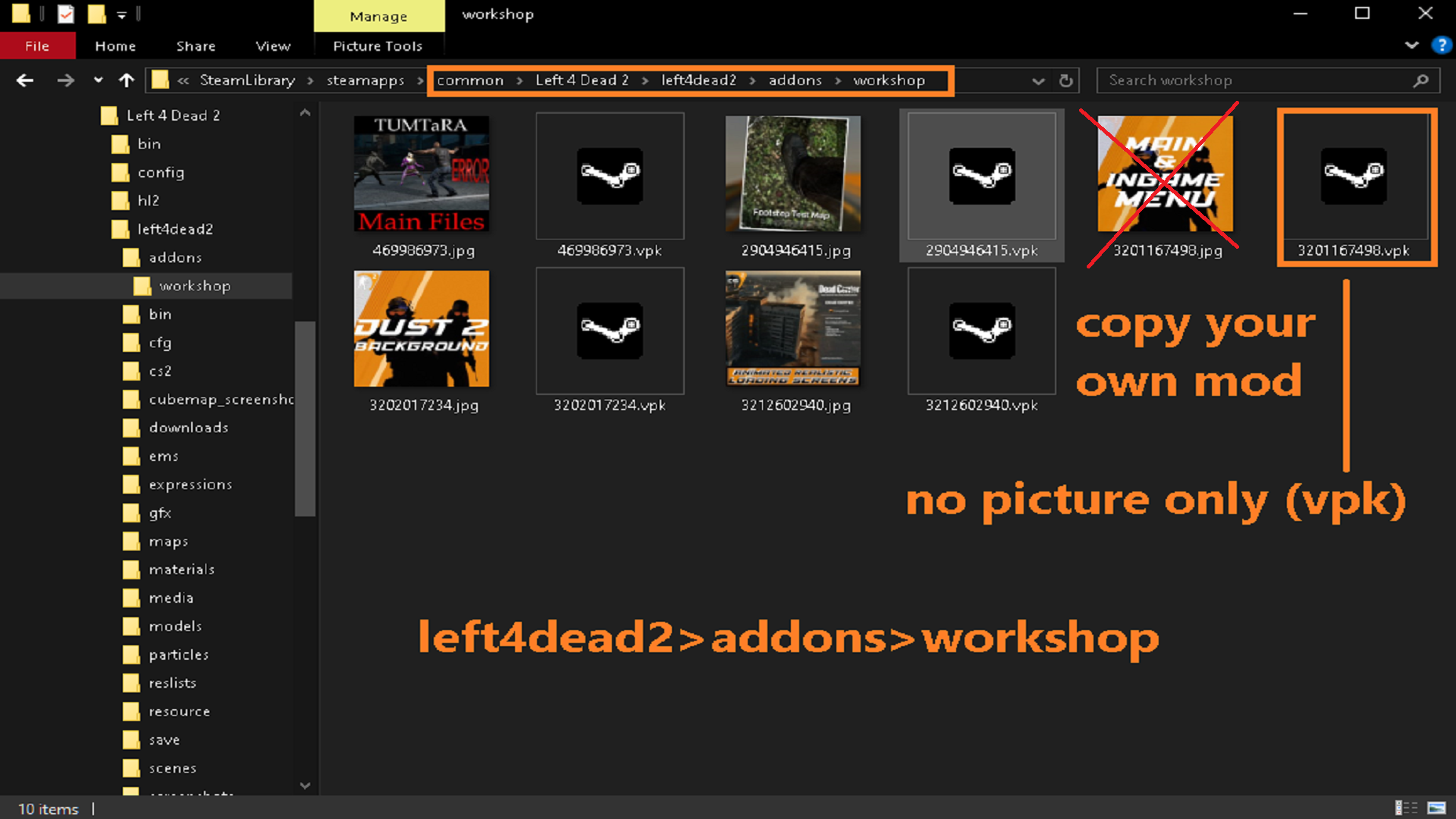Open the File menu
The width and height of the screenshot is (1456, 819).
(37, 46)
